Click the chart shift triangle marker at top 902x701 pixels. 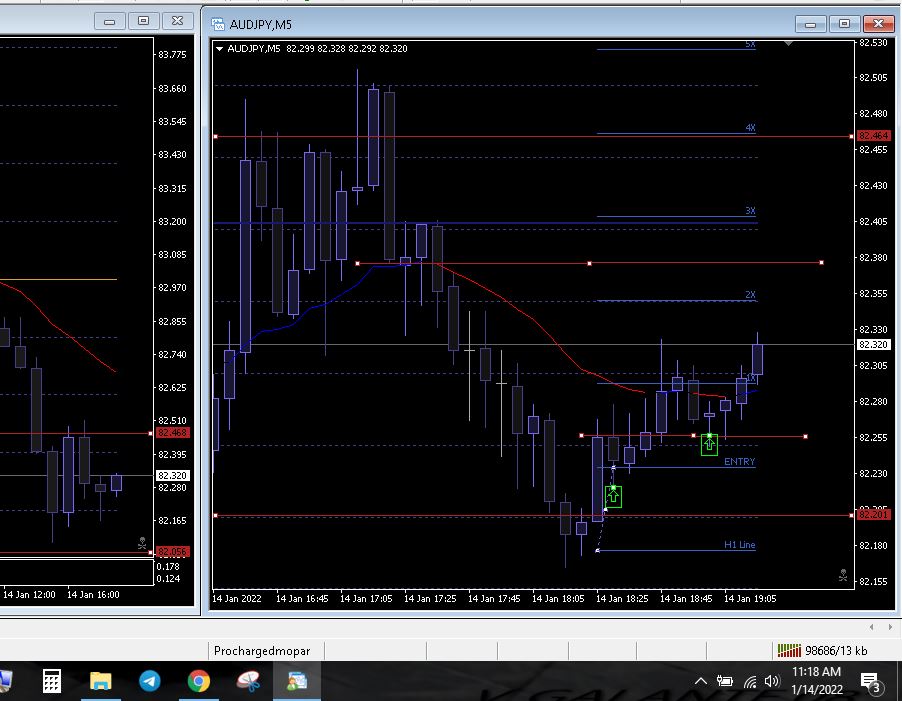click(789, 44)
